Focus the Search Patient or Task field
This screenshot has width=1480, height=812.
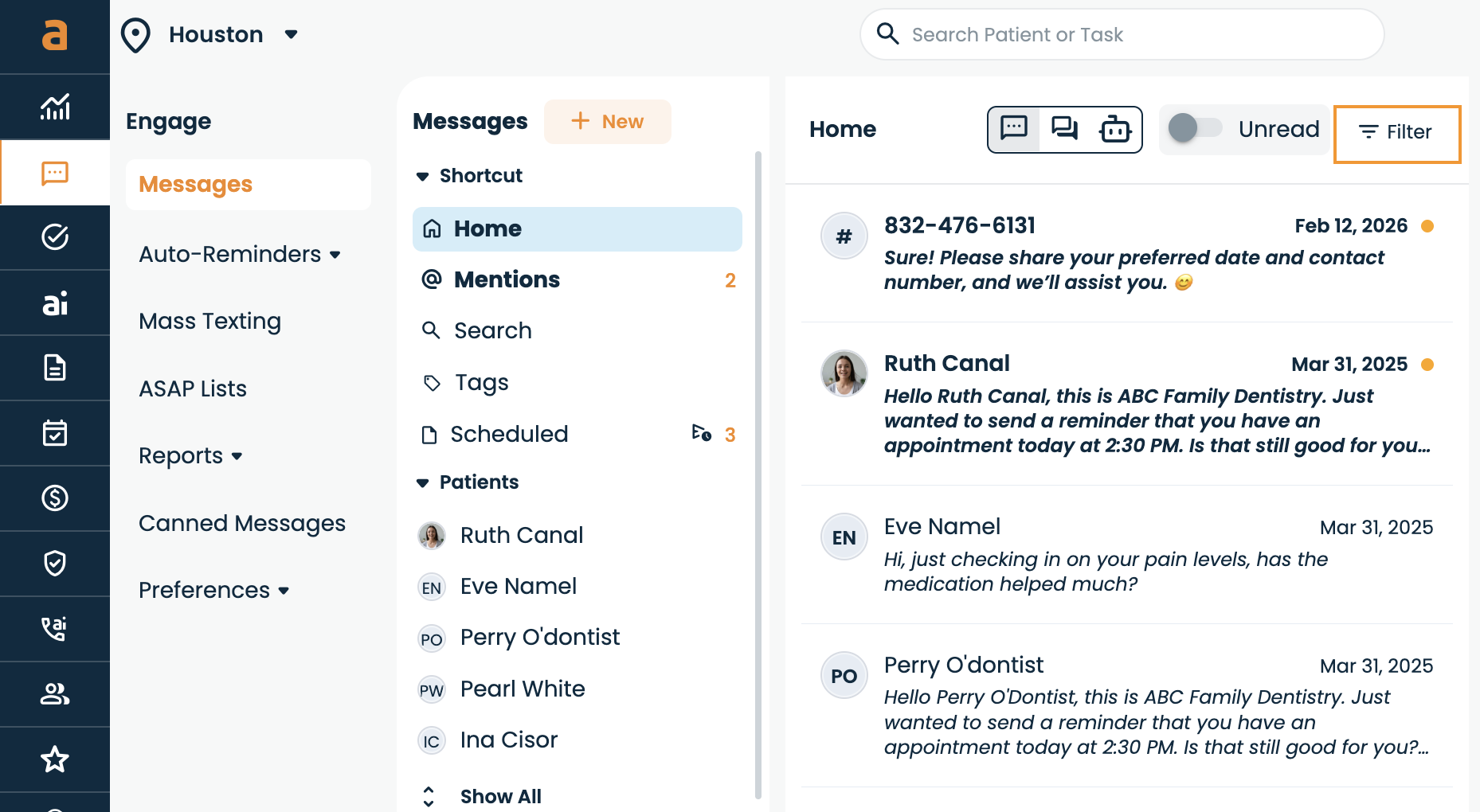click(x=1122, y=34)
